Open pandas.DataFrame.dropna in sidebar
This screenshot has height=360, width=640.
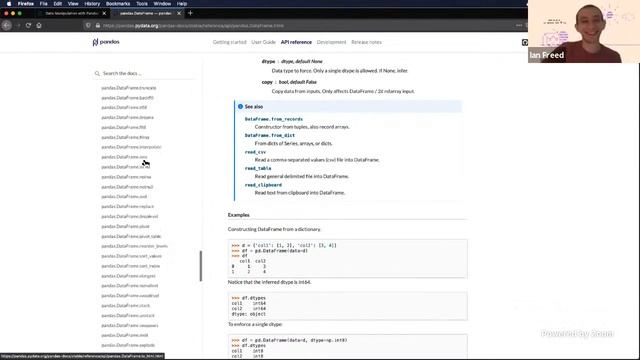coord(127,118)
